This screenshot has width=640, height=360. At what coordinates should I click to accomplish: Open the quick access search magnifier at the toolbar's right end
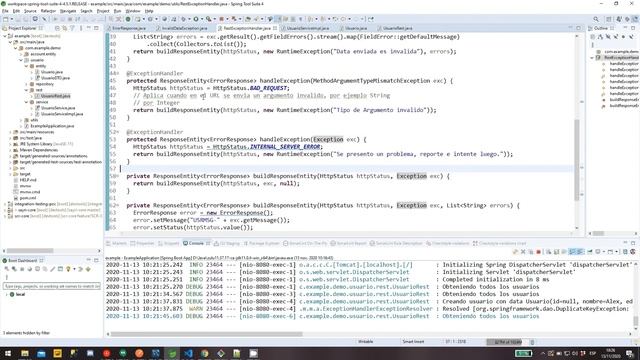(x=596, y=19)
